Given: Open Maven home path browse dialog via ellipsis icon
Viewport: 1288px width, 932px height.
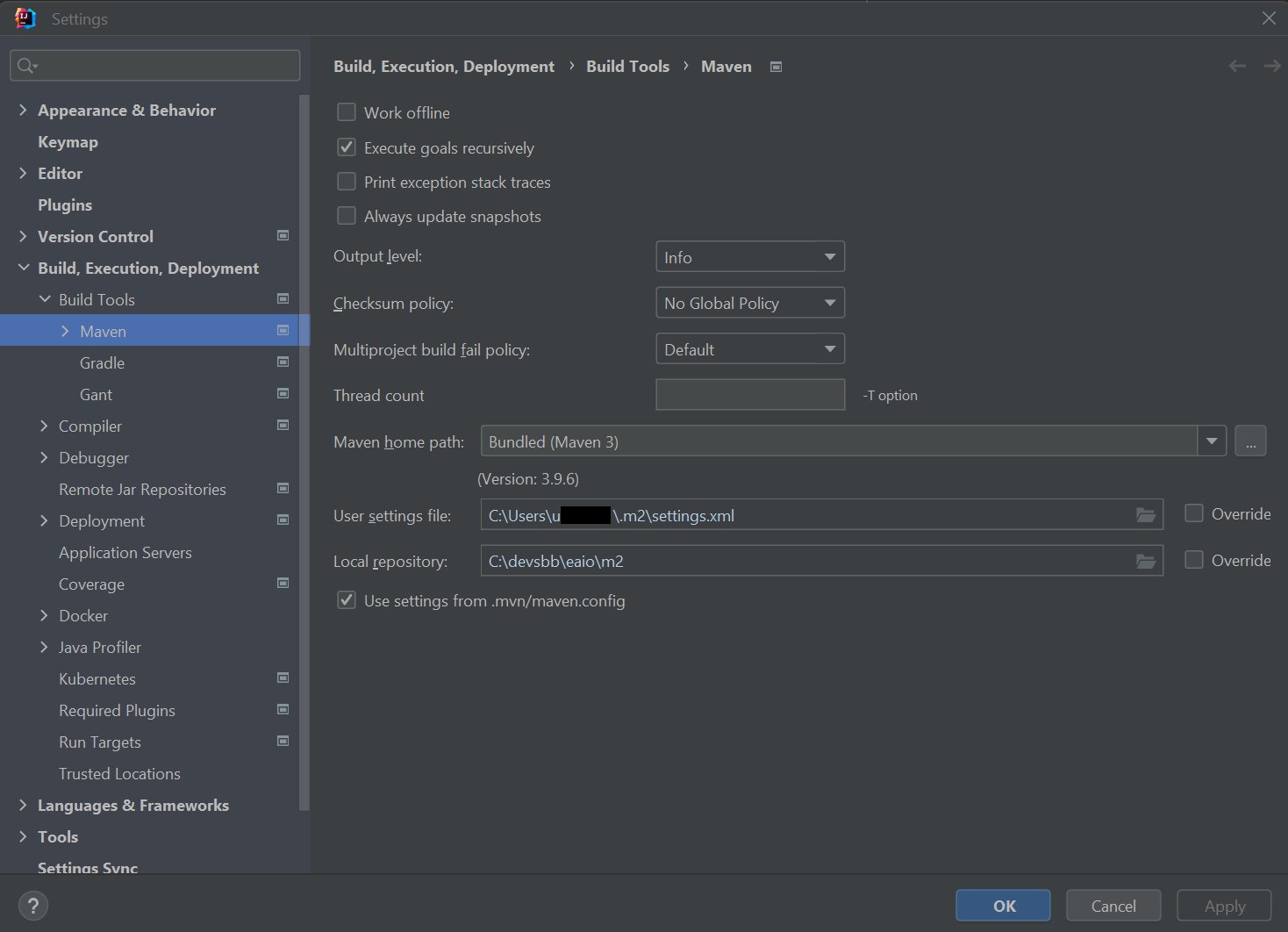Looking at the screenshot, I should pos(1250,441).
